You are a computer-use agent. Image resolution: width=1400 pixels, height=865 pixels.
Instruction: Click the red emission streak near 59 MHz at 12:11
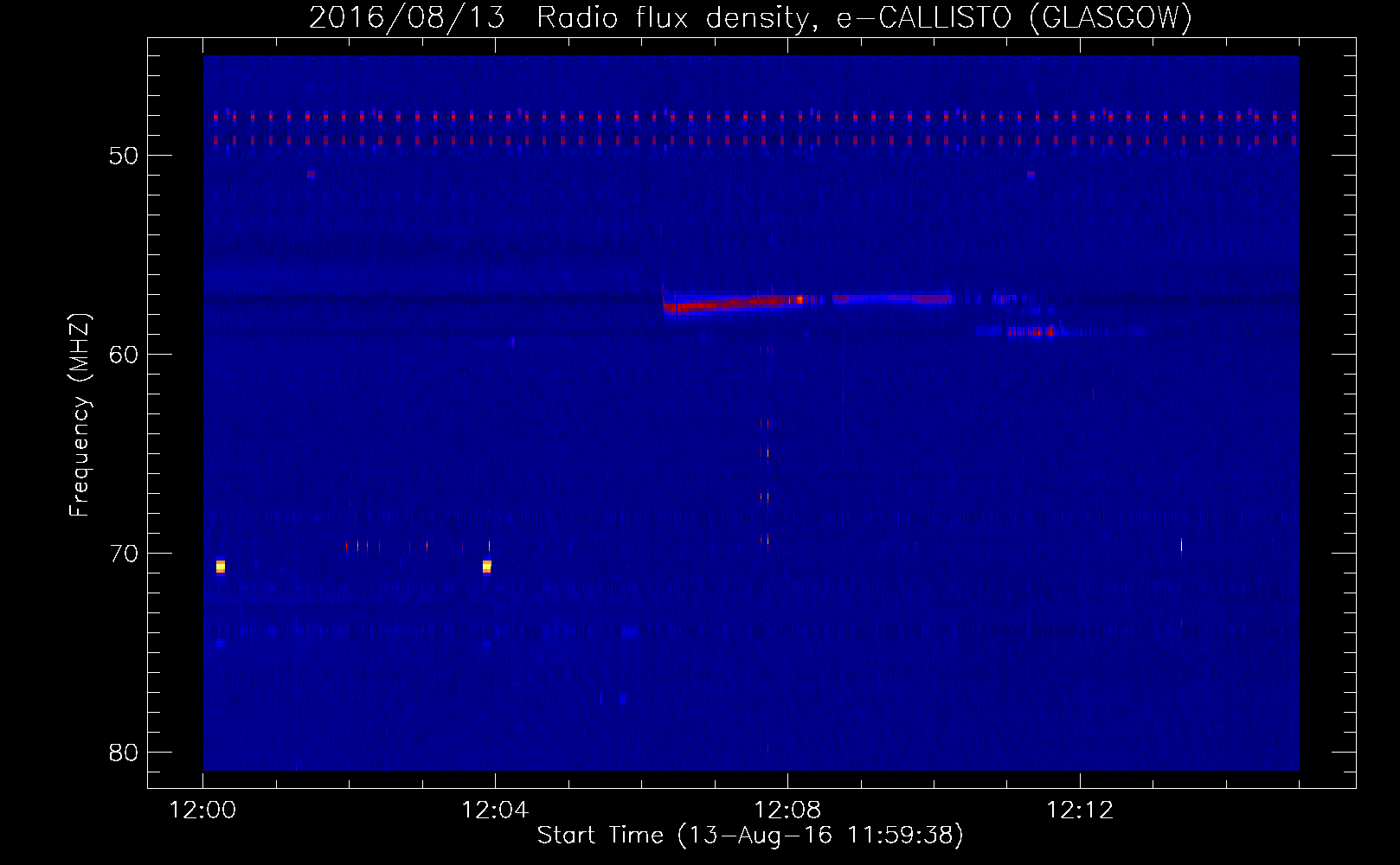[x=1030, y=330]
